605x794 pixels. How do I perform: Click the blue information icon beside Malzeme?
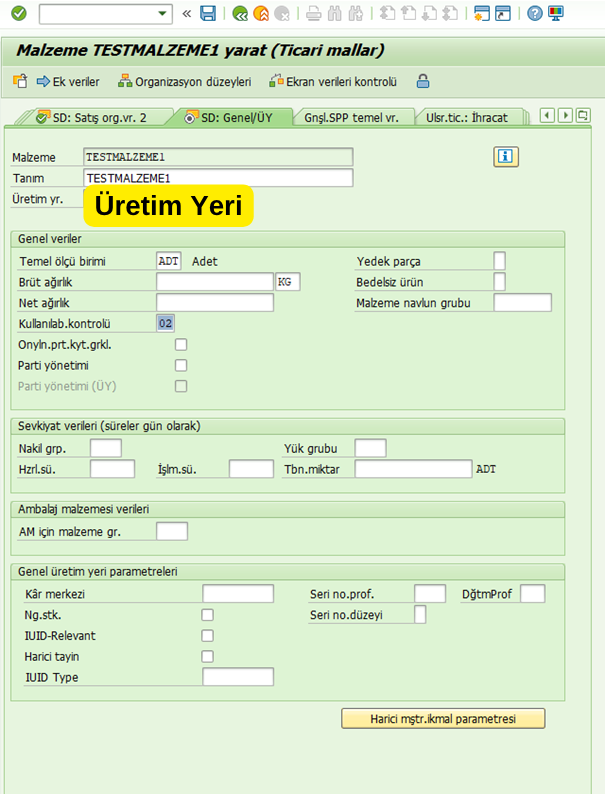[506, 156]
